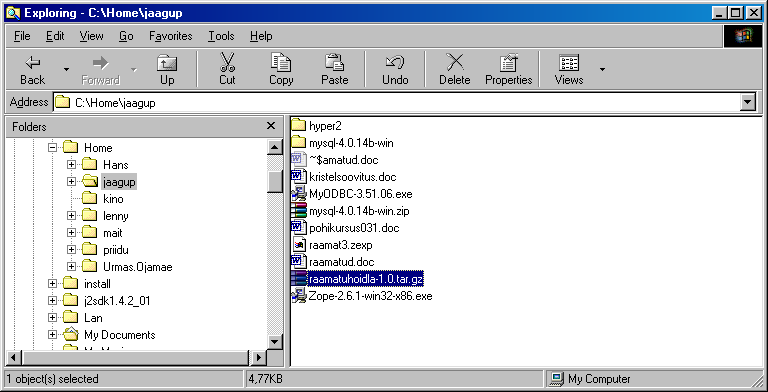This screenshot has height=392, width=768.
Task: Click the Folders pane scroll left arrow
Action: (x=13, y=358)
